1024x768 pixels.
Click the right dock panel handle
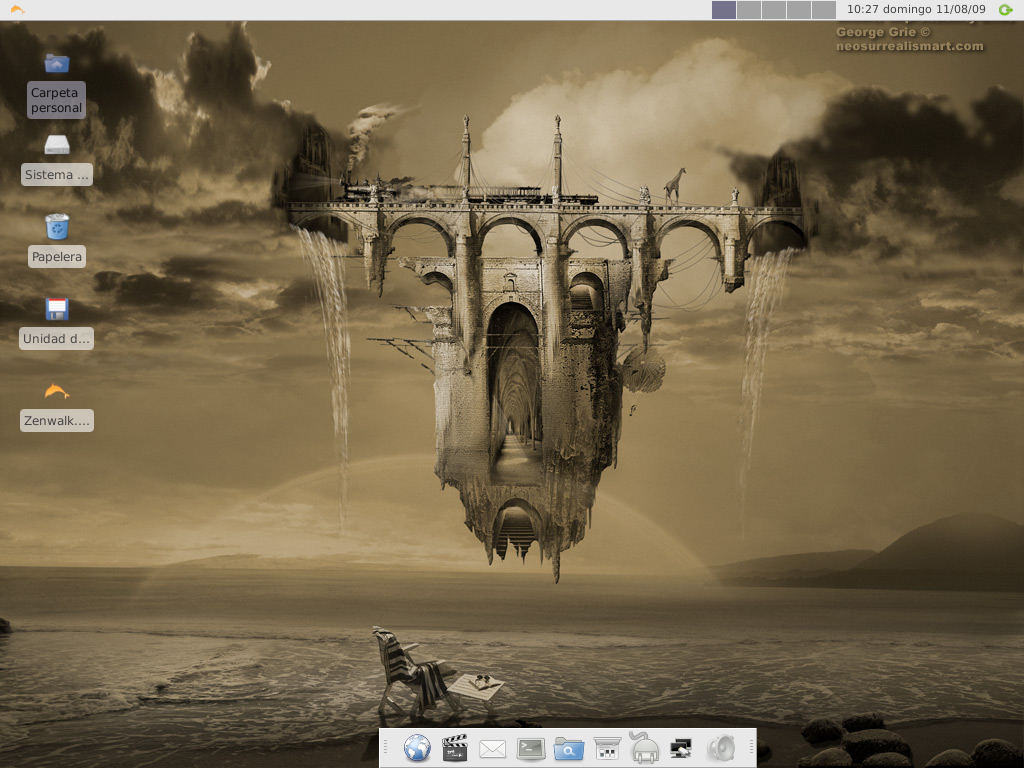point(751,748)
